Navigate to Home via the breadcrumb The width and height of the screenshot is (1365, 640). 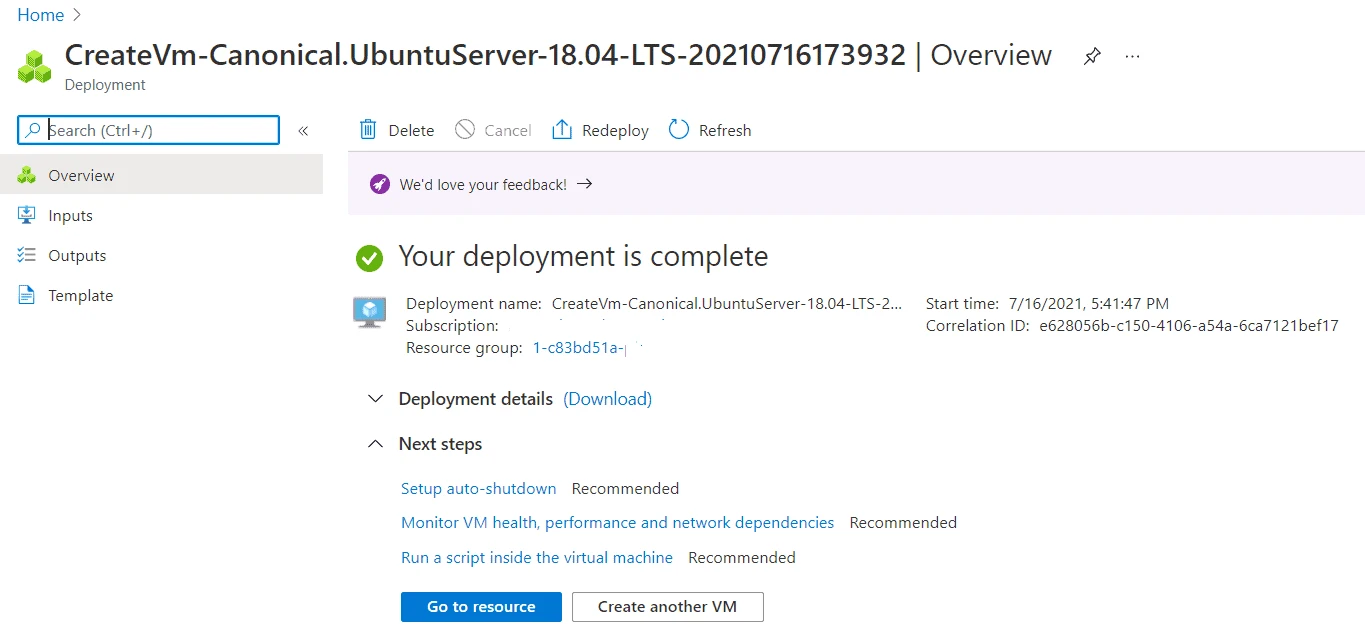pos(40,15)
